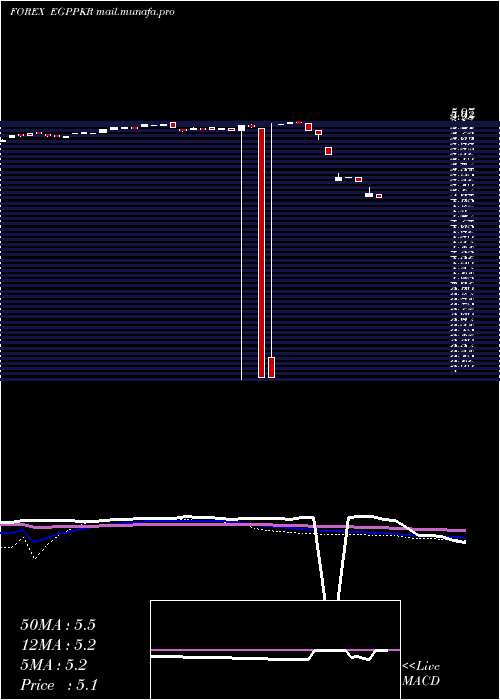
Task: Click the '50MA : 5.5' label
Action: [x=58, y=625]
